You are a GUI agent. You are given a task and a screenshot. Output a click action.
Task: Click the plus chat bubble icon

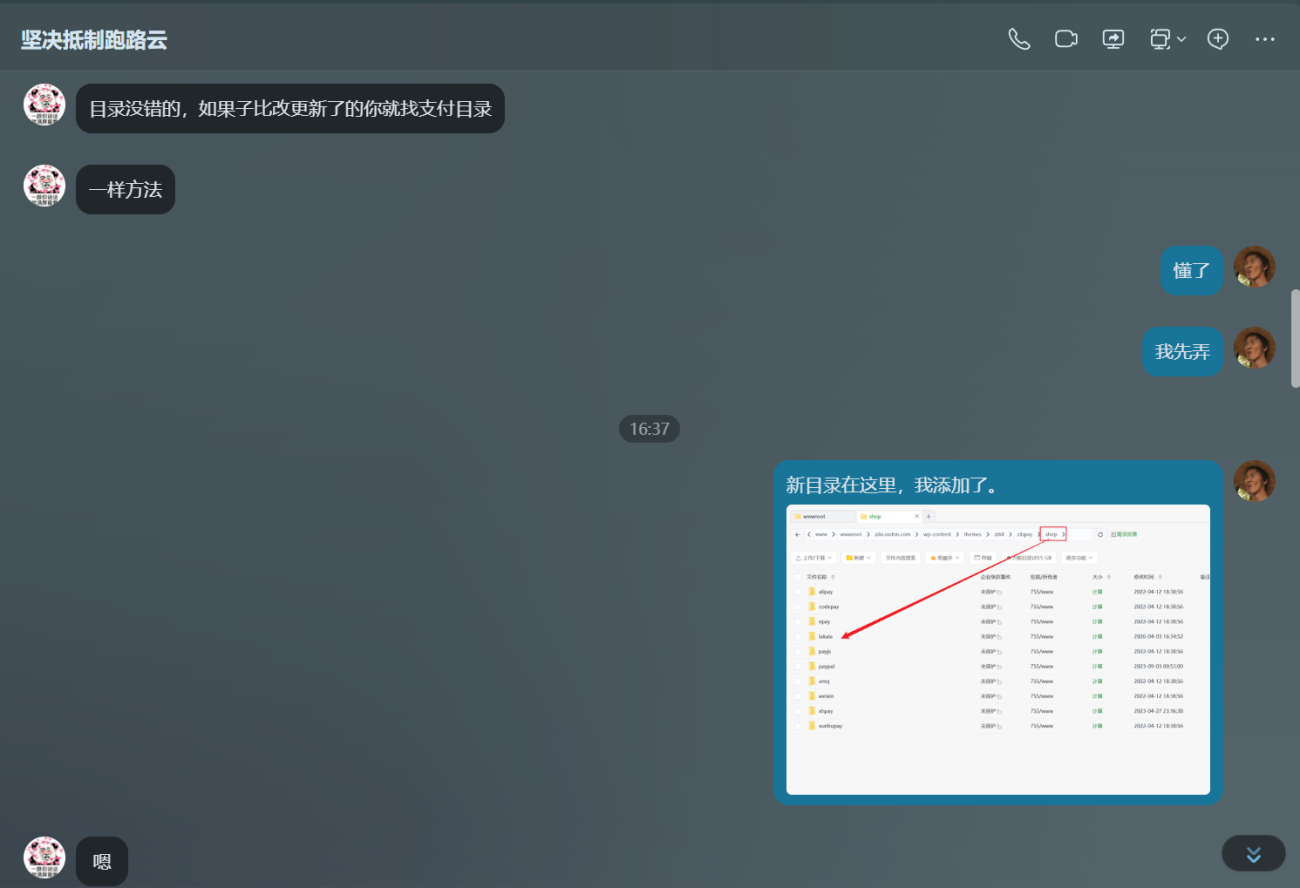[x=1218, y=39]
